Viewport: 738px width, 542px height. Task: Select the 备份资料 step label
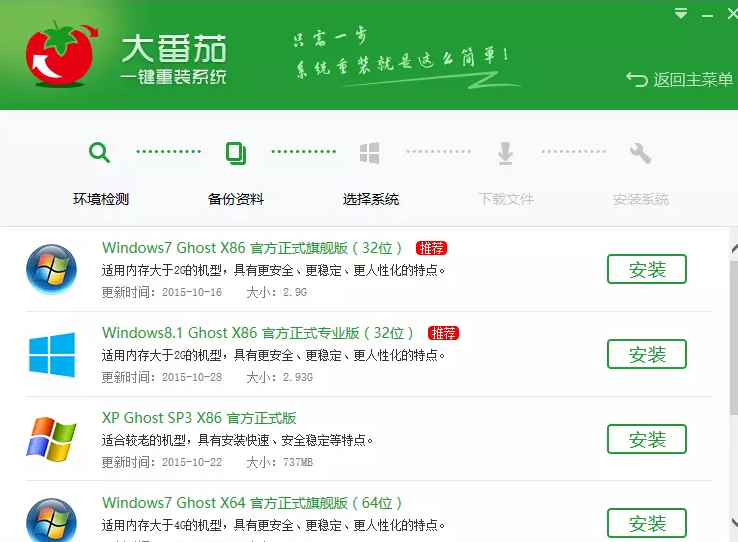point(236,199)
